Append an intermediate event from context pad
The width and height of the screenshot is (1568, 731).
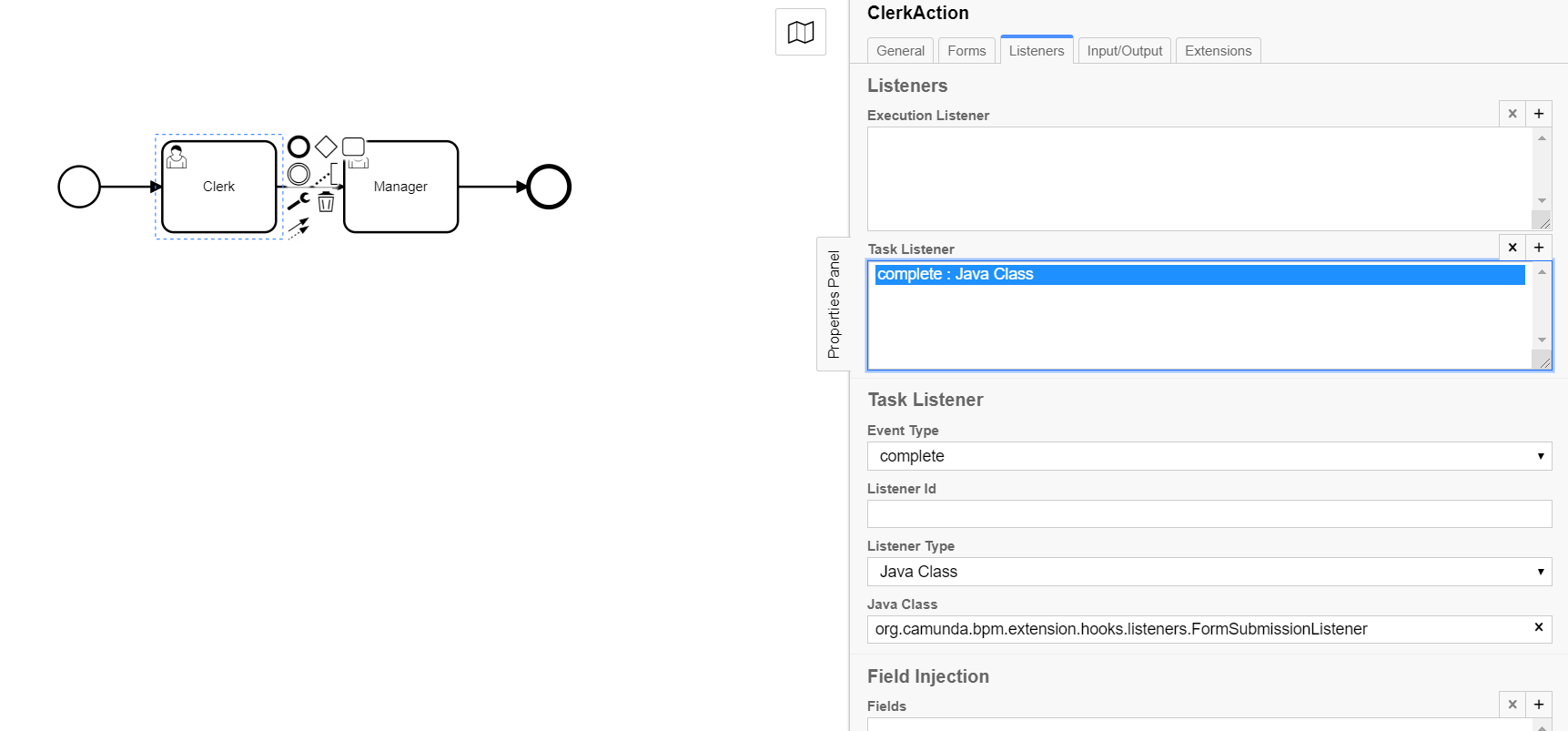point(298,174)
